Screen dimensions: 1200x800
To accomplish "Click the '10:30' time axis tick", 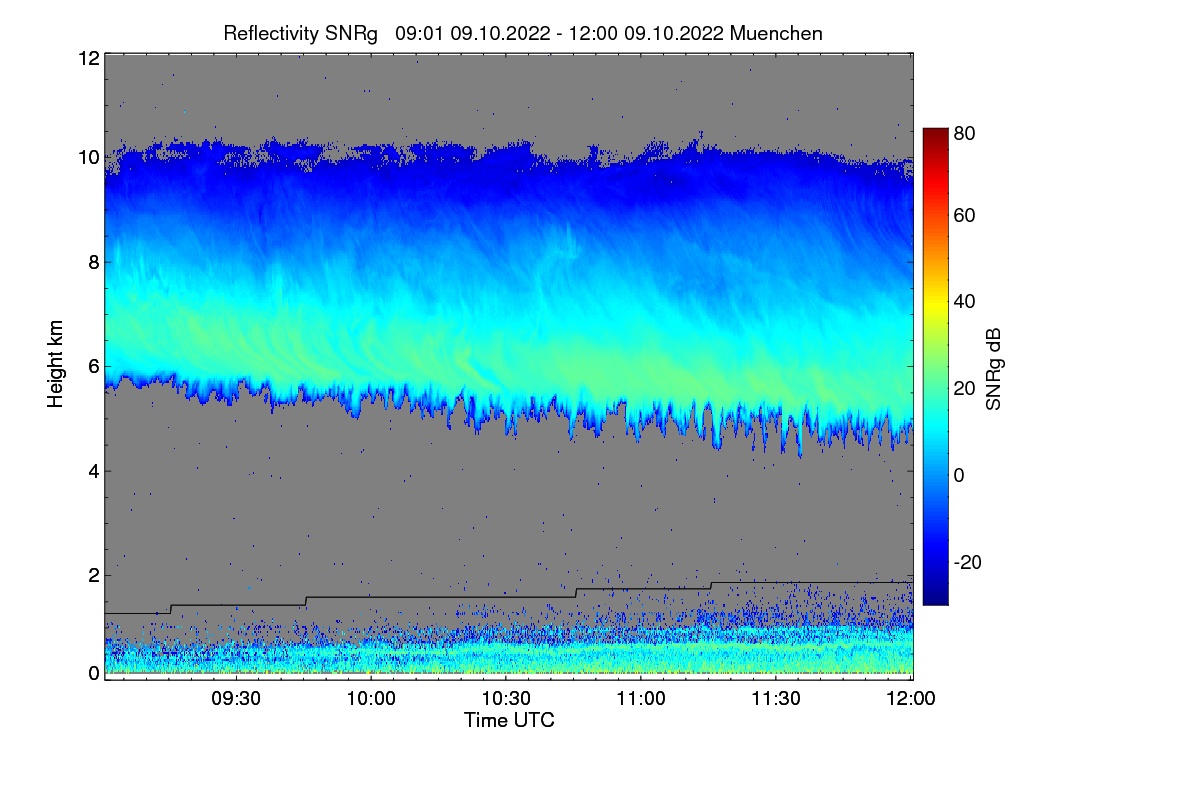I will pyautogui.click(x=507, y=699).
